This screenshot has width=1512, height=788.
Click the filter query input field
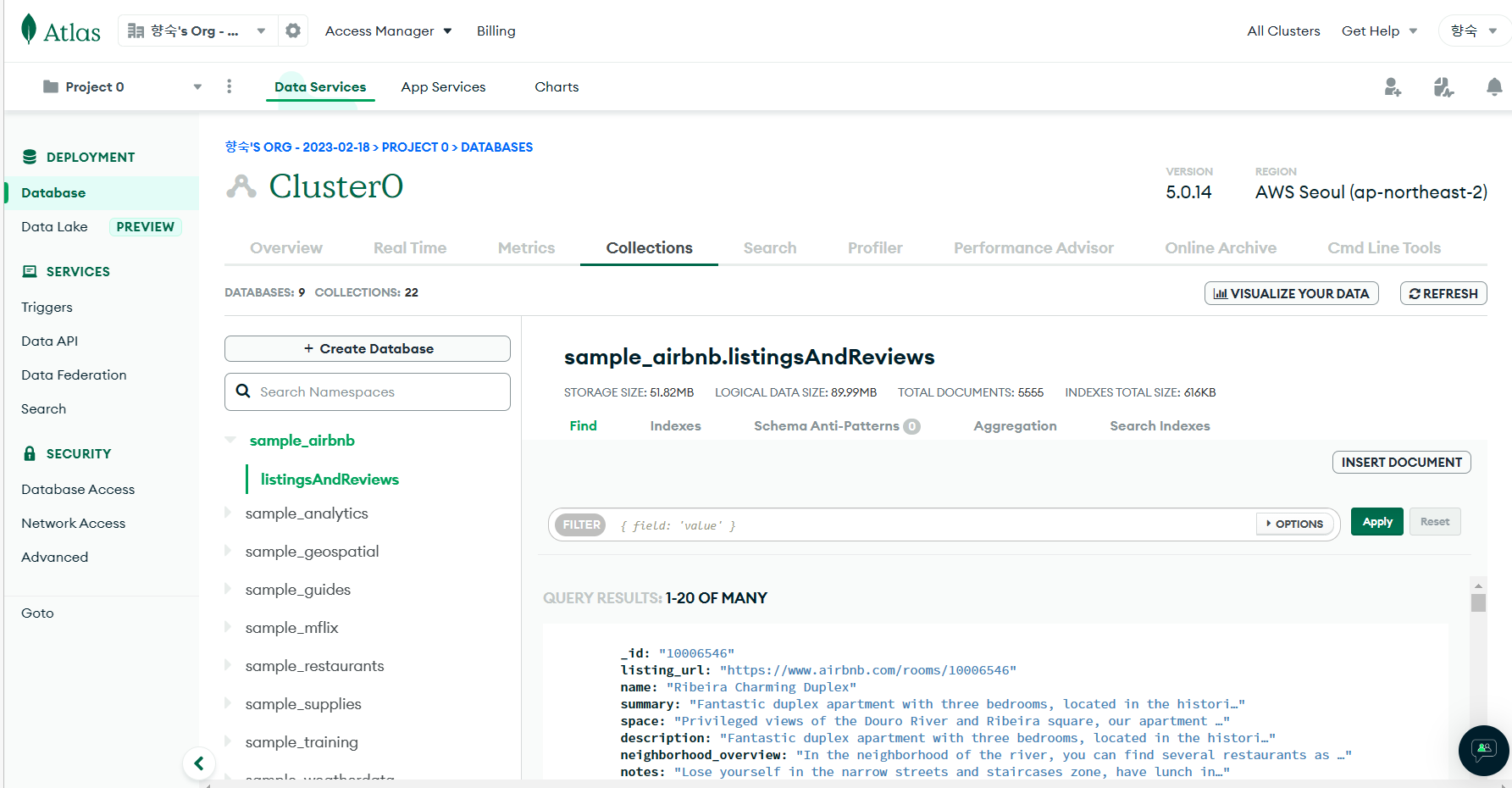pyautogui.click(x=932, y=524)
